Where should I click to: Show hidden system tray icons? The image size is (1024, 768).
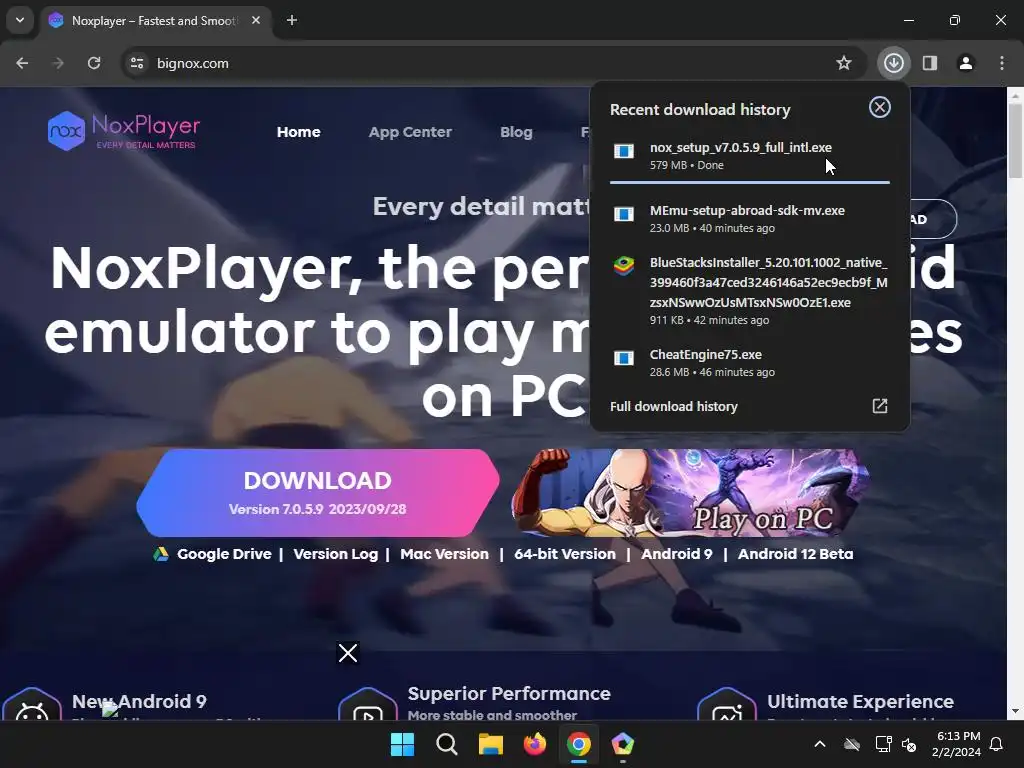pyautogui.click(x=820, y=744)
